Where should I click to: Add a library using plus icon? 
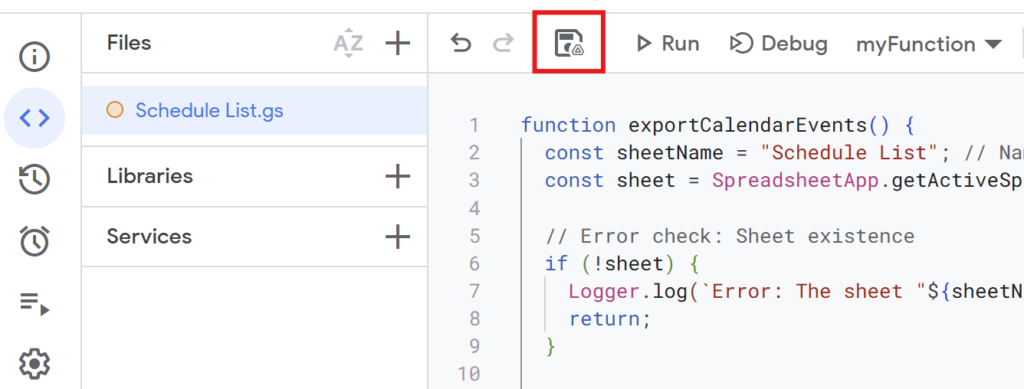click(397, 176)
